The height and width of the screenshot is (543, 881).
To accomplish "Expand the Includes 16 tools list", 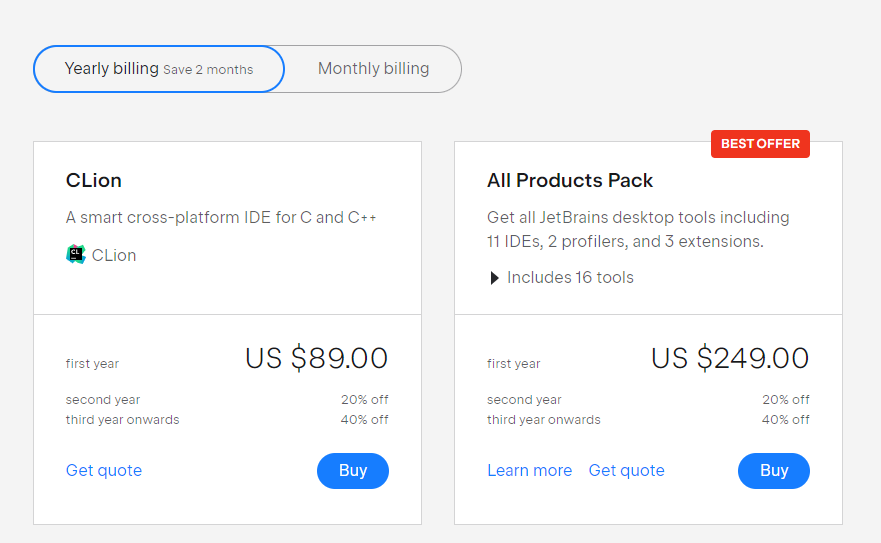I will (x=570, y=278).
